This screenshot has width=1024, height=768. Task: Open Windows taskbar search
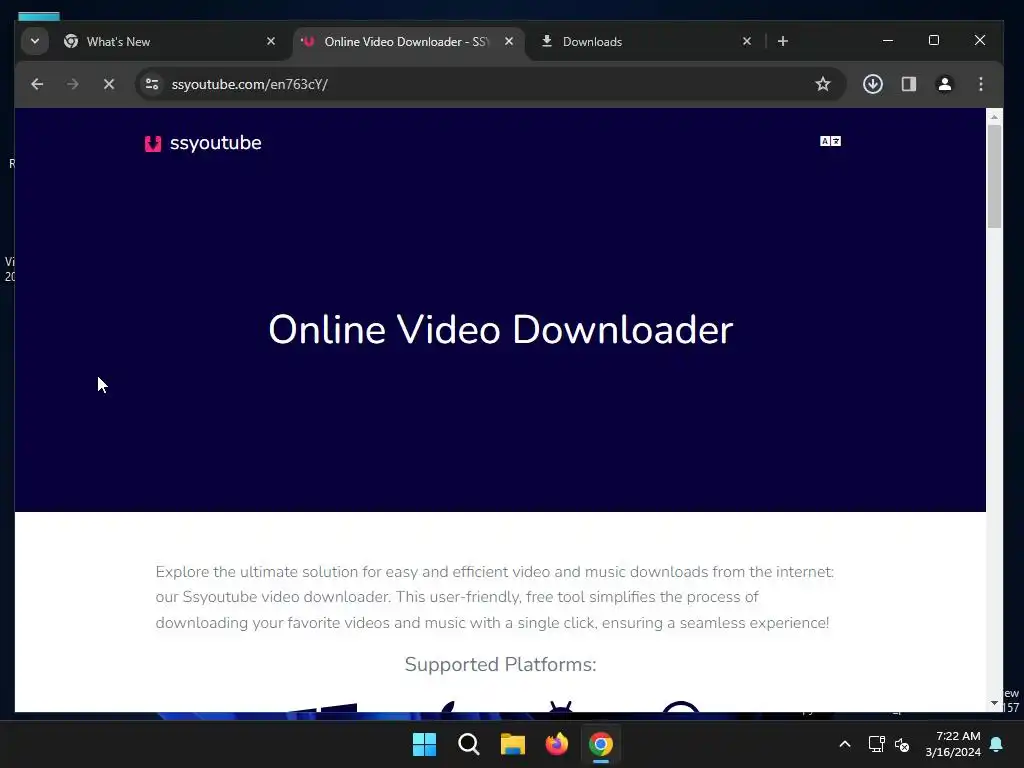click(469, 744)
